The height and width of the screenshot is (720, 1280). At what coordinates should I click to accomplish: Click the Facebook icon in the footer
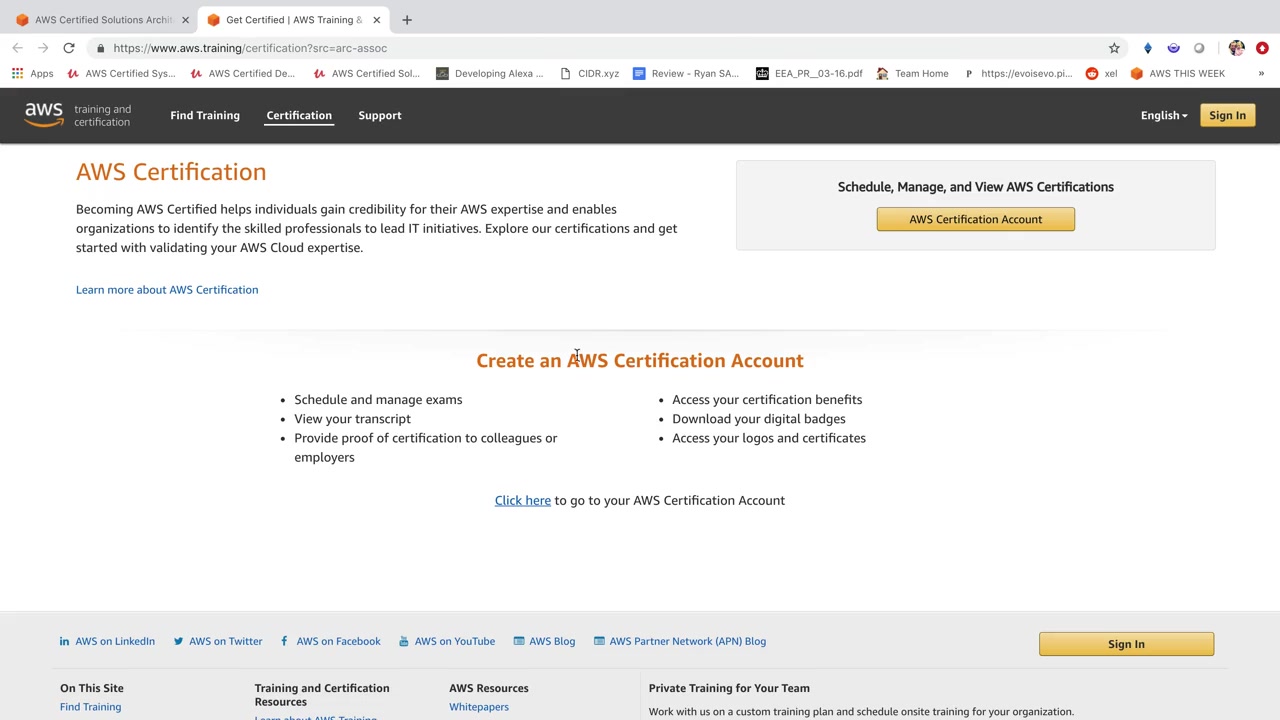click(285, 641)
